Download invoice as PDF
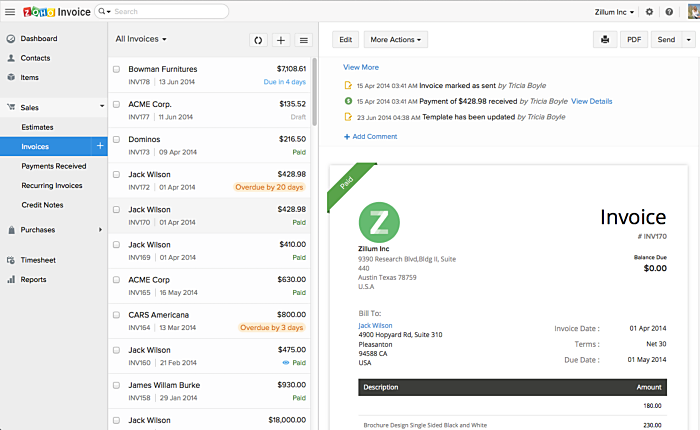The height and width of the screenshot is (430, 700). [x=634, y=40]
